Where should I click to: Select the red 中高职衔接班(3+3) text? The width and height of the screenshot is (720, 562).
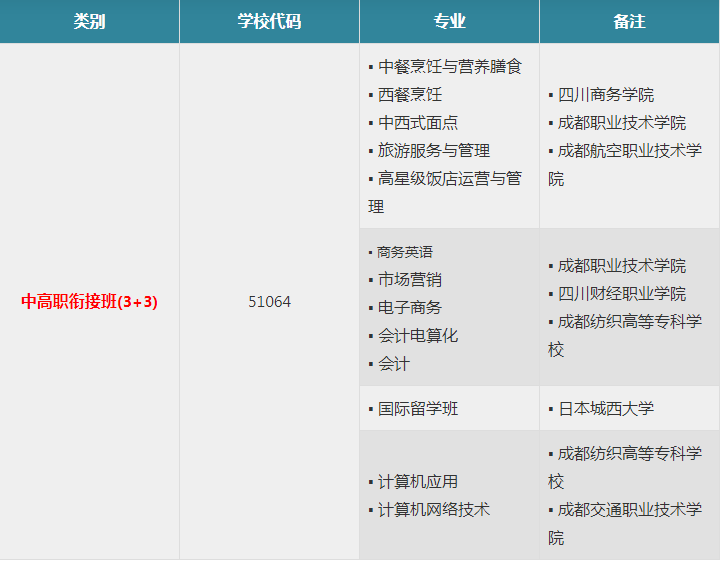point(89,301)
